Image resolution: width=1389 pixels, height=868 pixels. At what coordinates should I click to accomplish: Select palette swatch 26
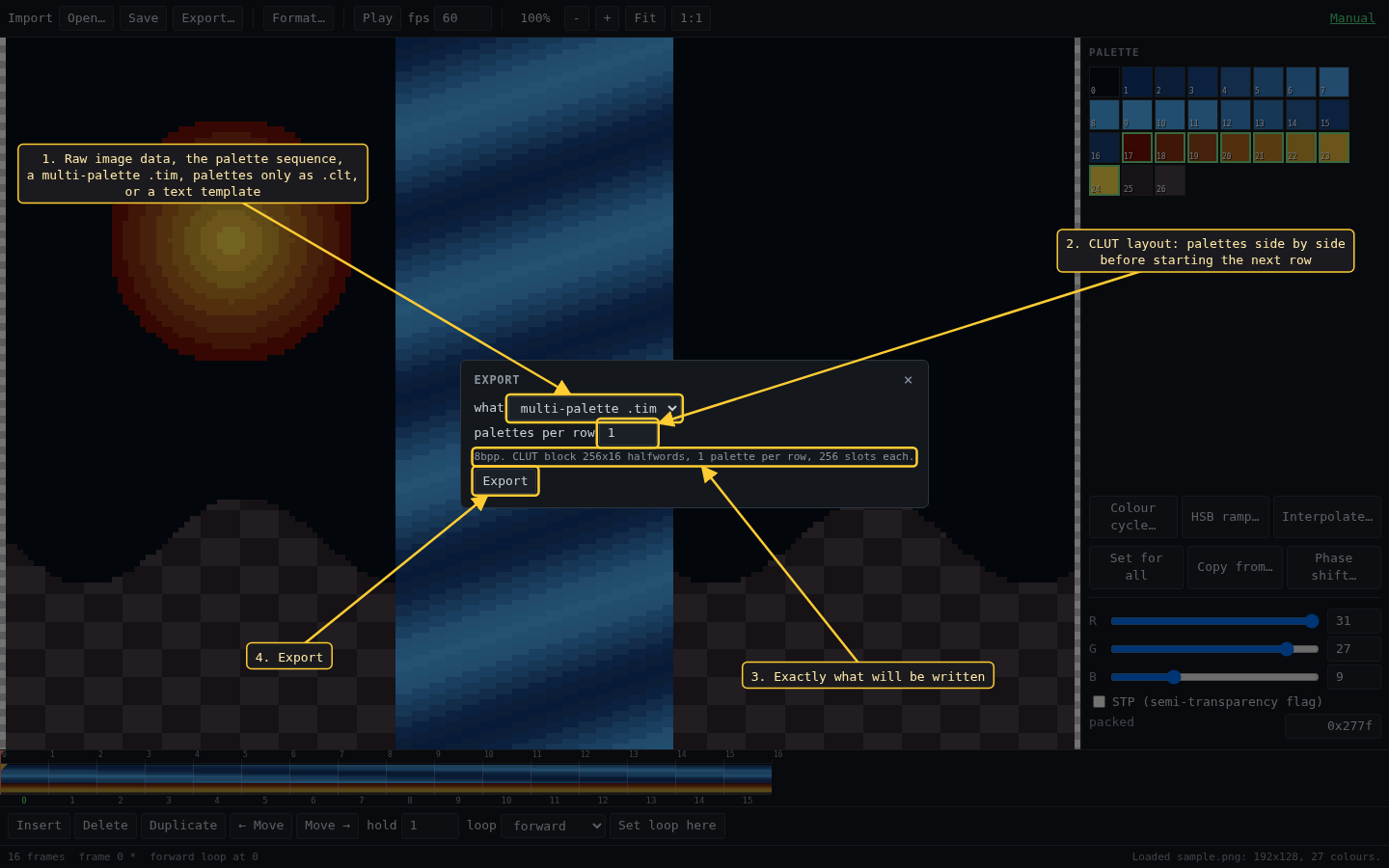(1170, 180)
